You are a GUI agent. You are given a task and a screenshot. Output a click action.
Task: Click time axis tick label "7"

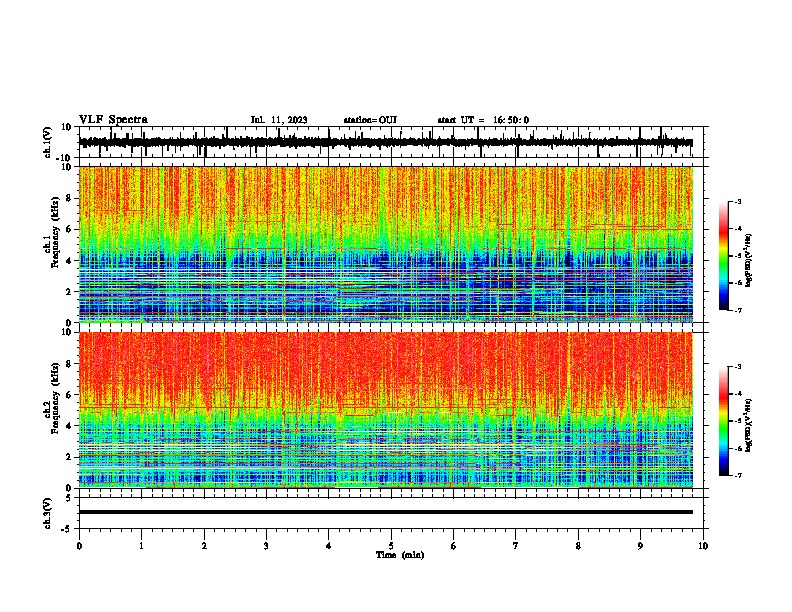pos(516,546)
